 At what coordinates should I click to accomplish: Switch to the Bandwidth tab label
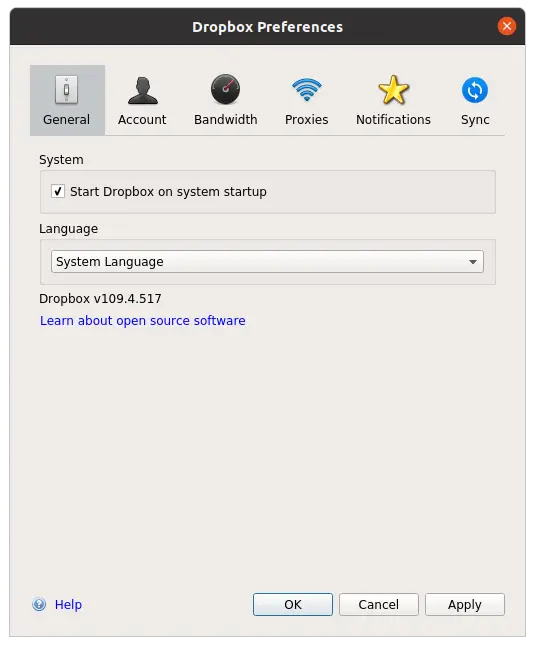(226, 119)
